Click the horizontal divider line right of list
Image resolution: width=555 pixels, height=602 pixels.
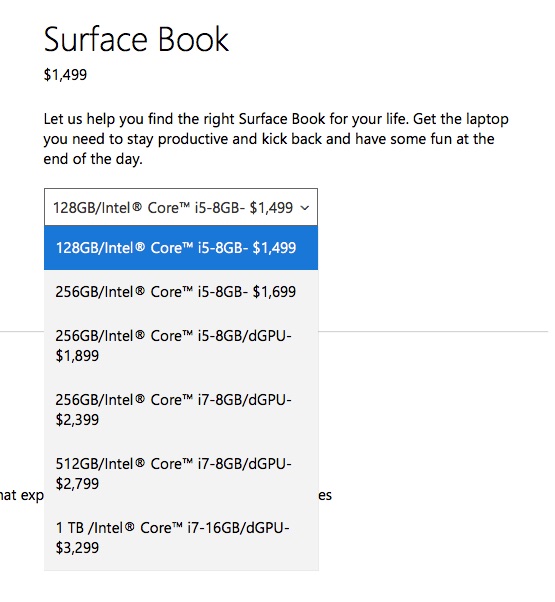pos(433,331)
